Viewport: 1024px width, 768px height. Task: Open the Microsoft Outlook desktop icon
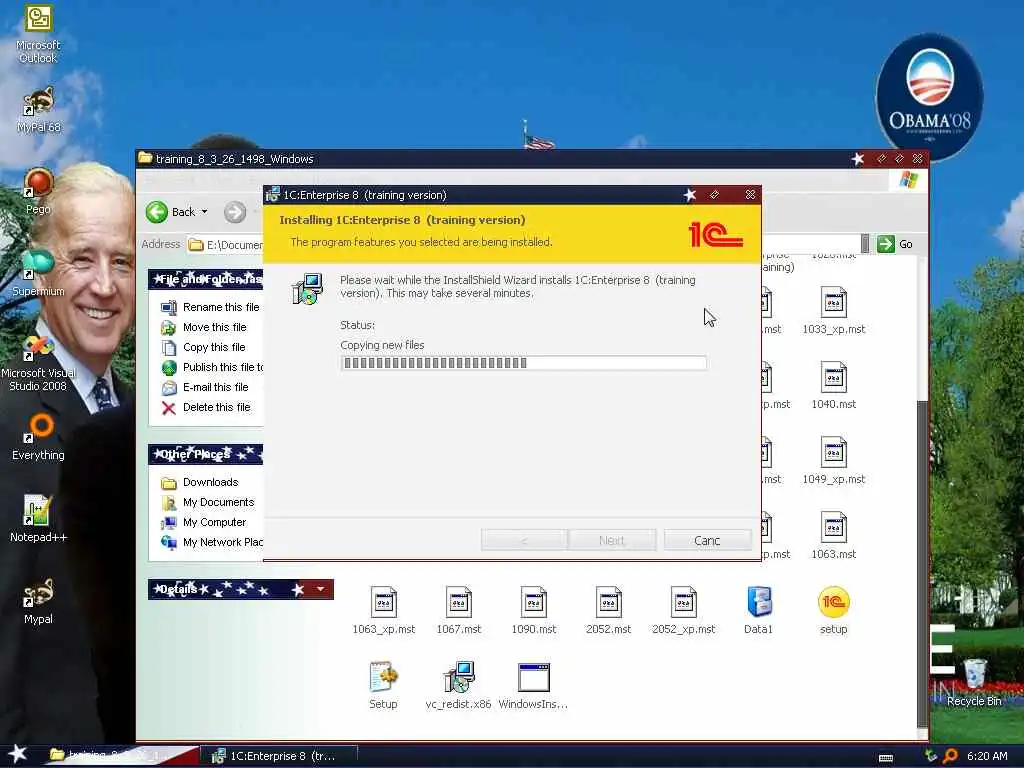38,33
